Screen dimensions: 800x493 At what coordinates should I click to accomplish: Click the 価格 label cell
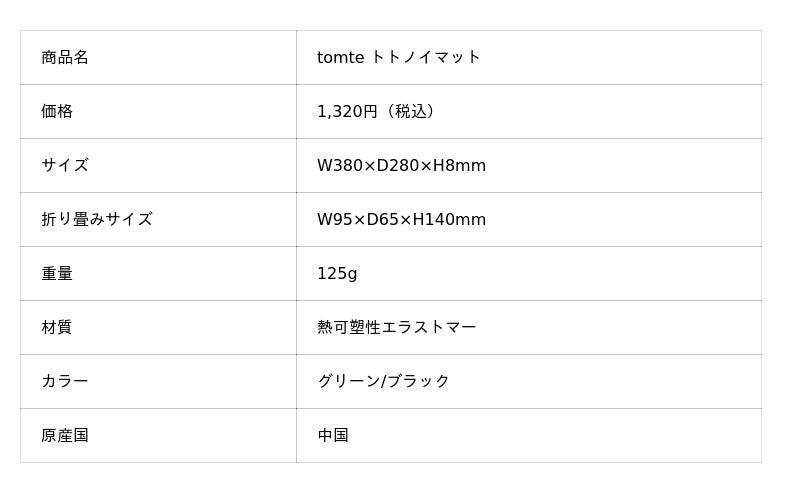pos(57,111)
